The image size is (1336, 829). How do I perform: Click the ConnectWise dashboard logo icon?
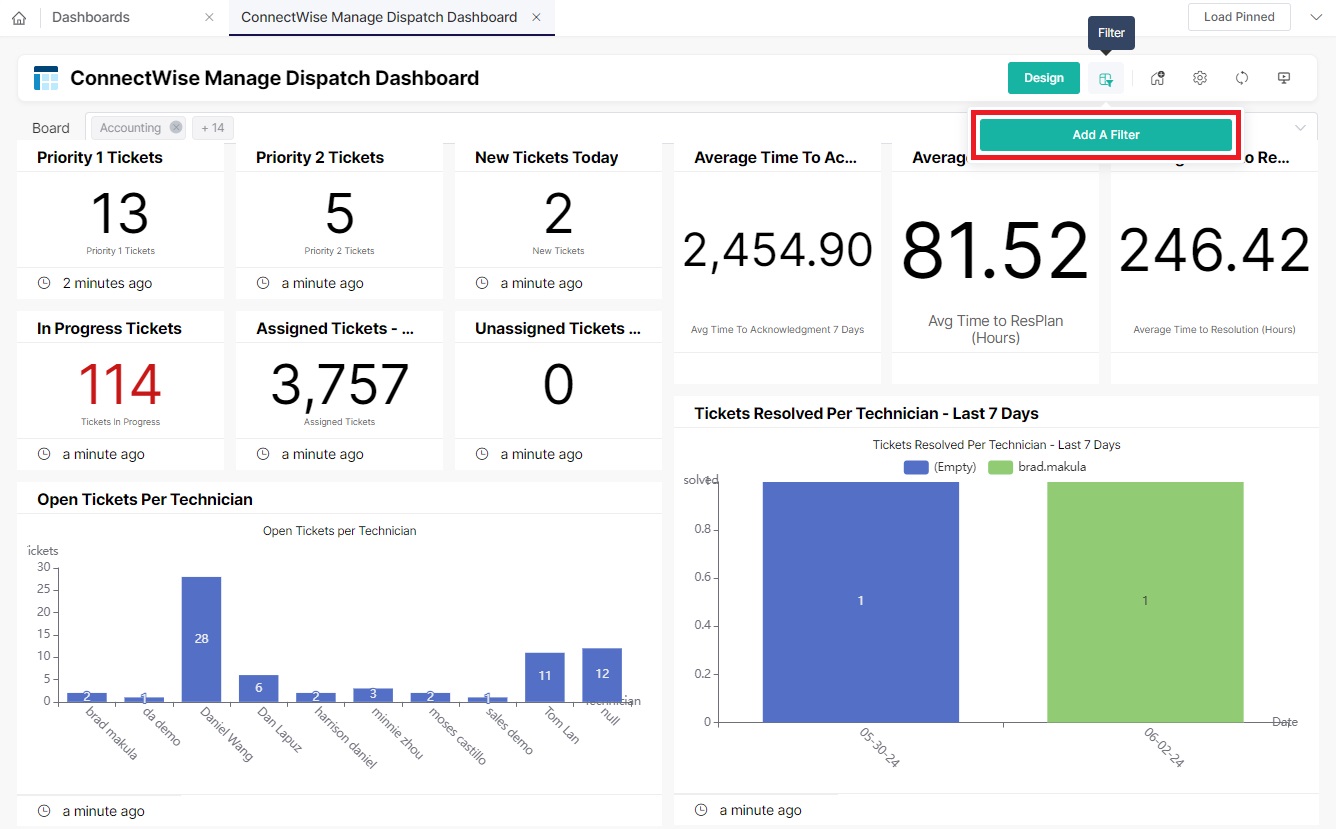[x=44, y=77]
